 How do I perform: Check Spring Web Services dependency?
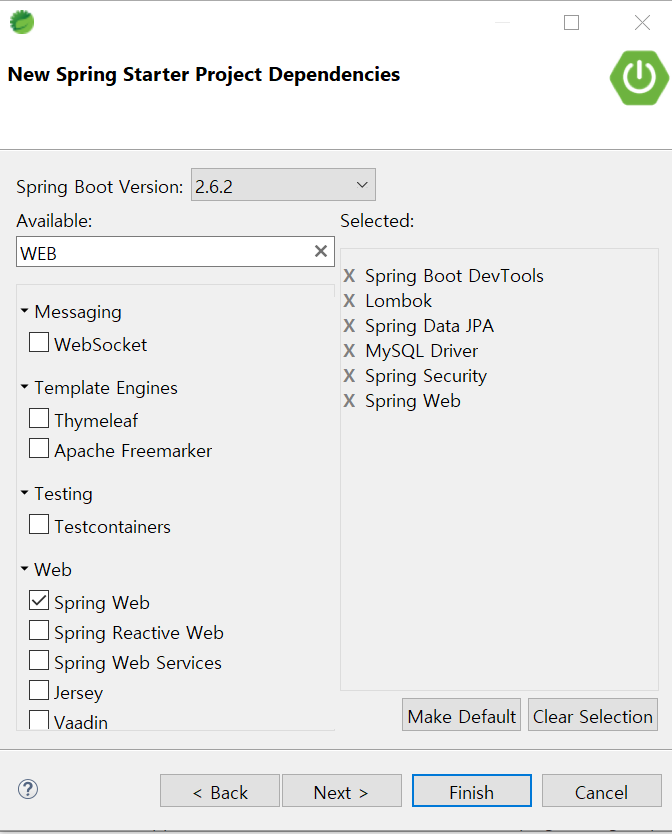click(39, 660)
